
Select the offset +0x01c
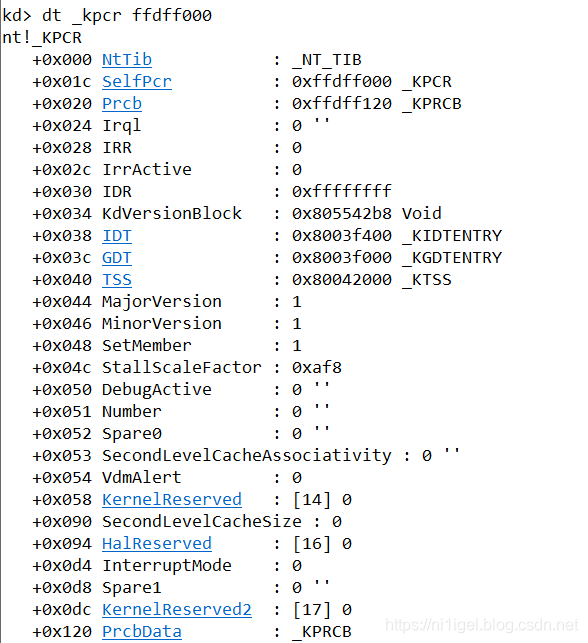pyautogui.click(x=62, y=82)
